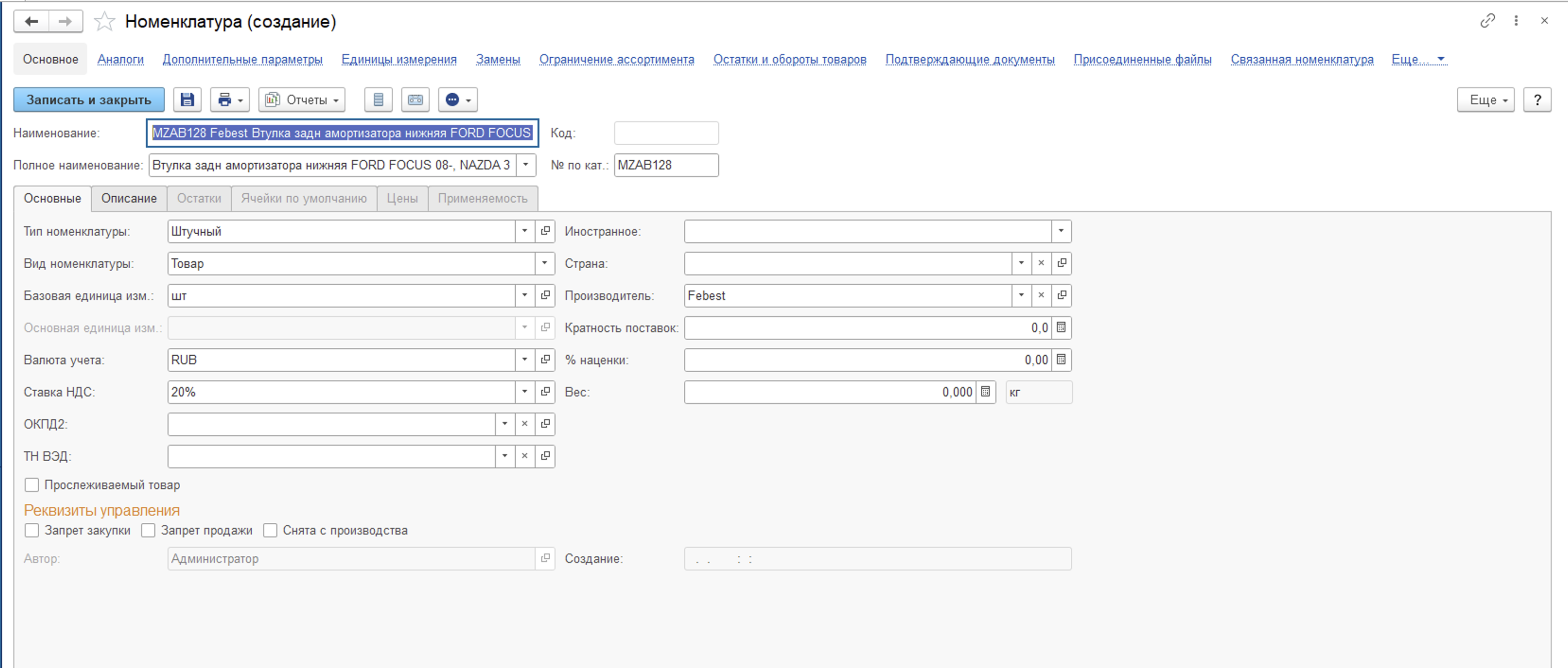Image resolution: width=1568 pixels, height=668 pixels.
Task: Expand ТН ВЭД dropdown arrow
Action: (x=505, y=456)
